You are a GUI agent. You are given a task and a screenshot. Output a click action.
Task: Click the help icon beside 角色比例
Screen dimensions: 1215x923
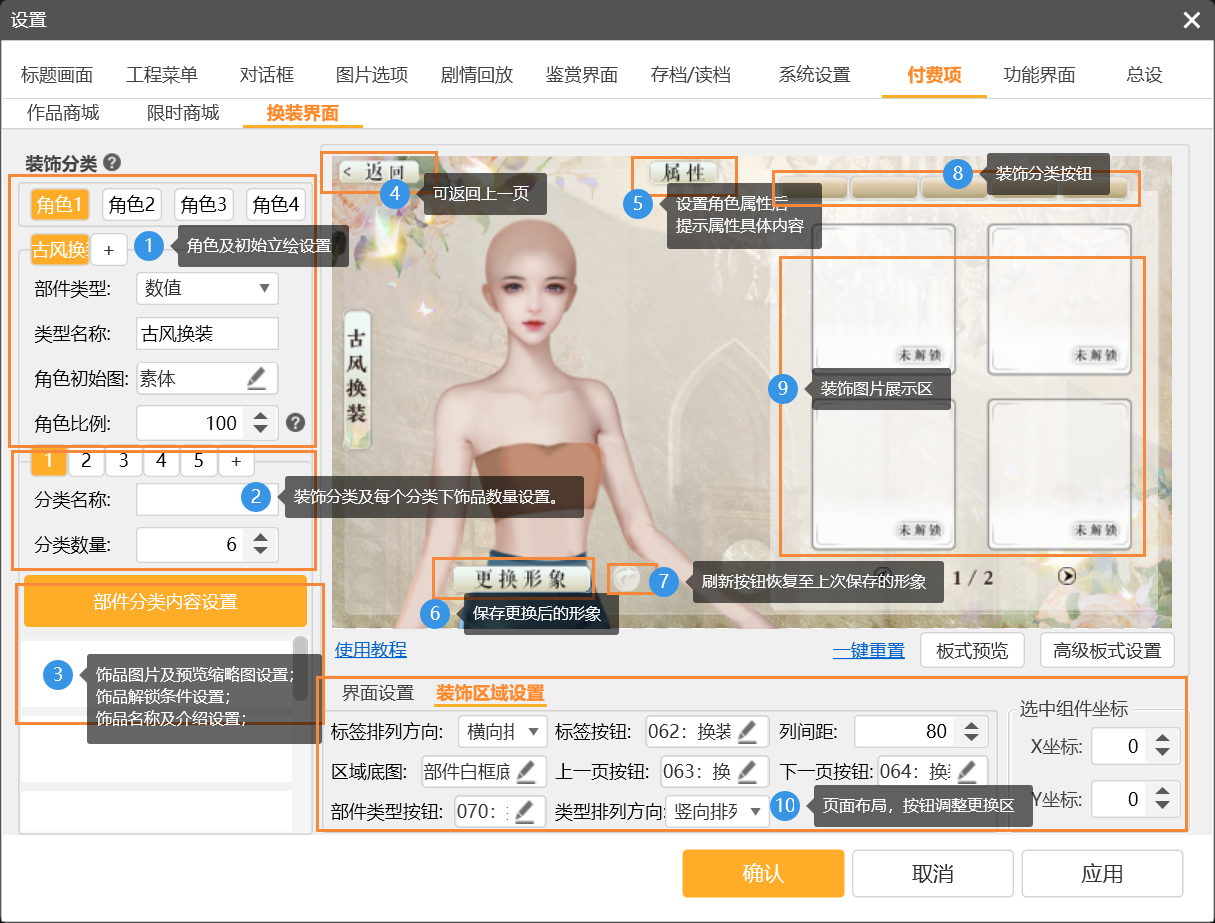point(295,423)
